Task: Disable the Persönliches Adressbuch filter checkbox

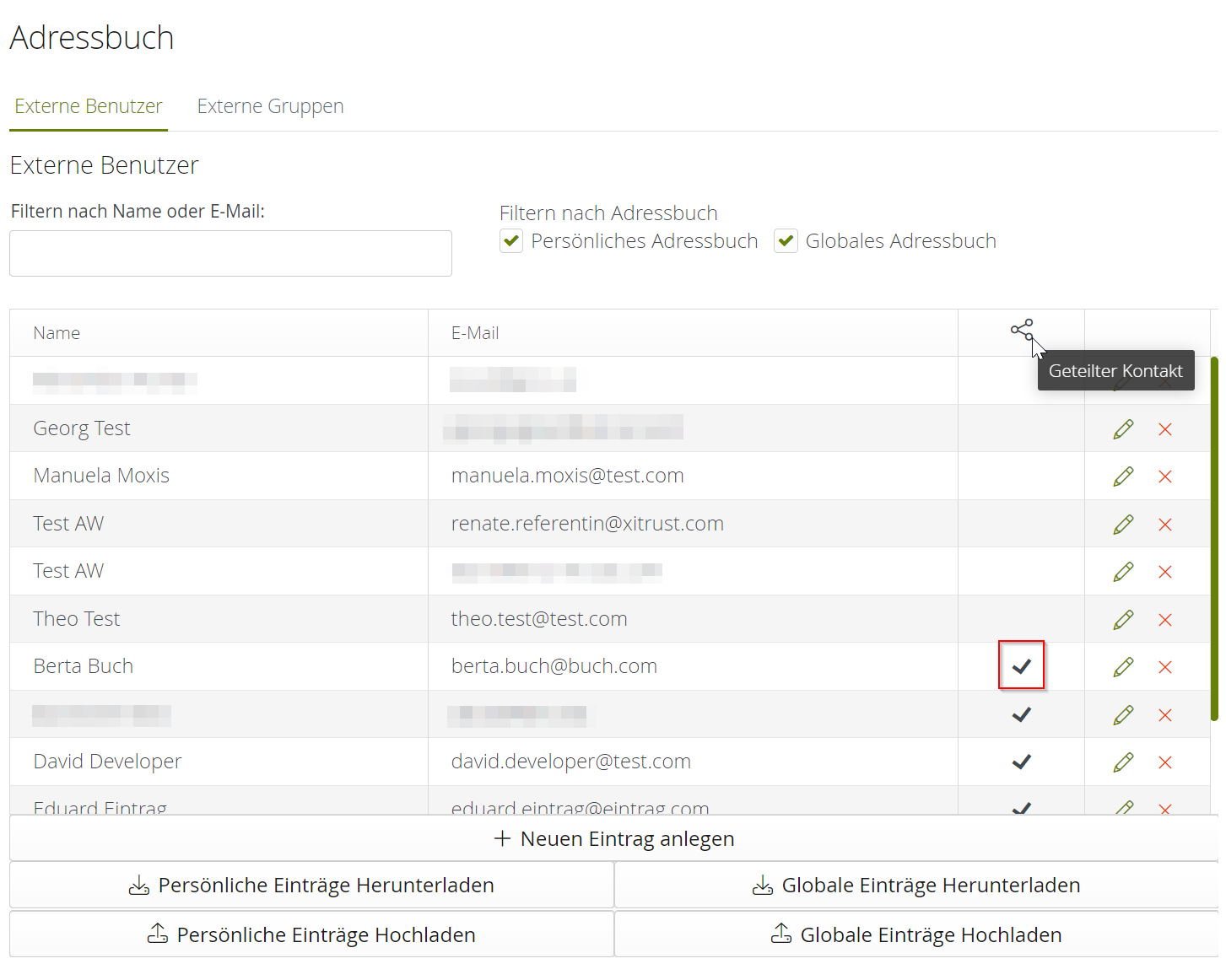Action: (511, 240)
